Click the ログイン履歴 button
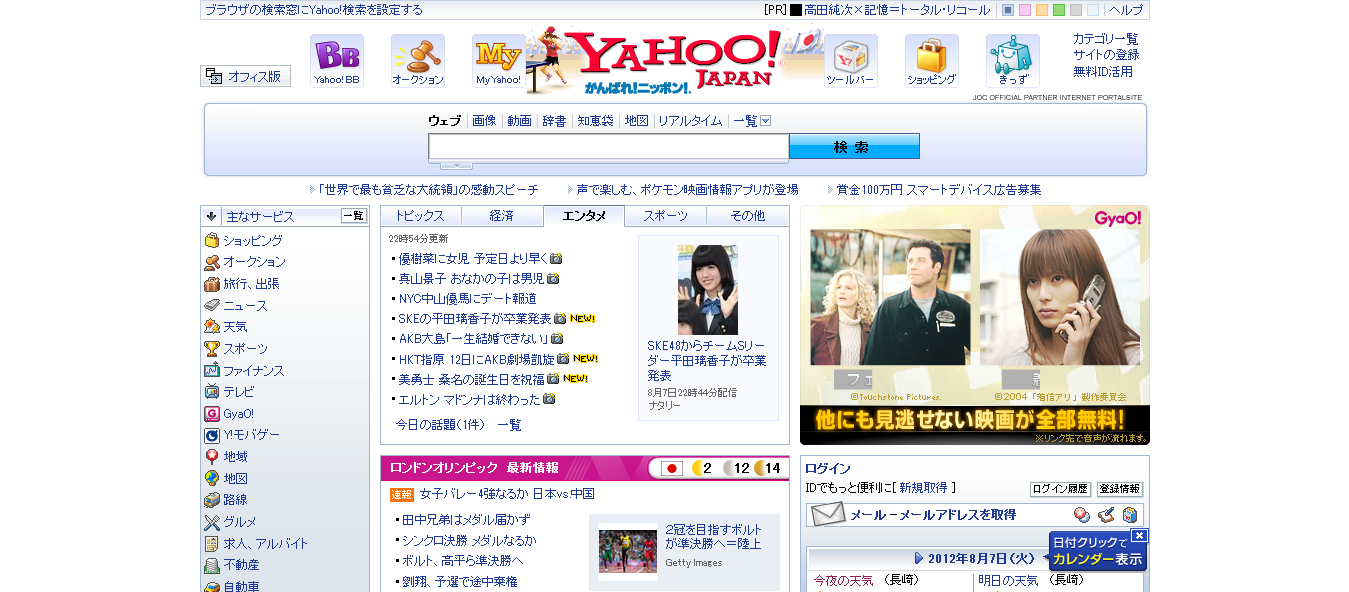This screenshot has height=592, width=1349. click(1060, 489)
